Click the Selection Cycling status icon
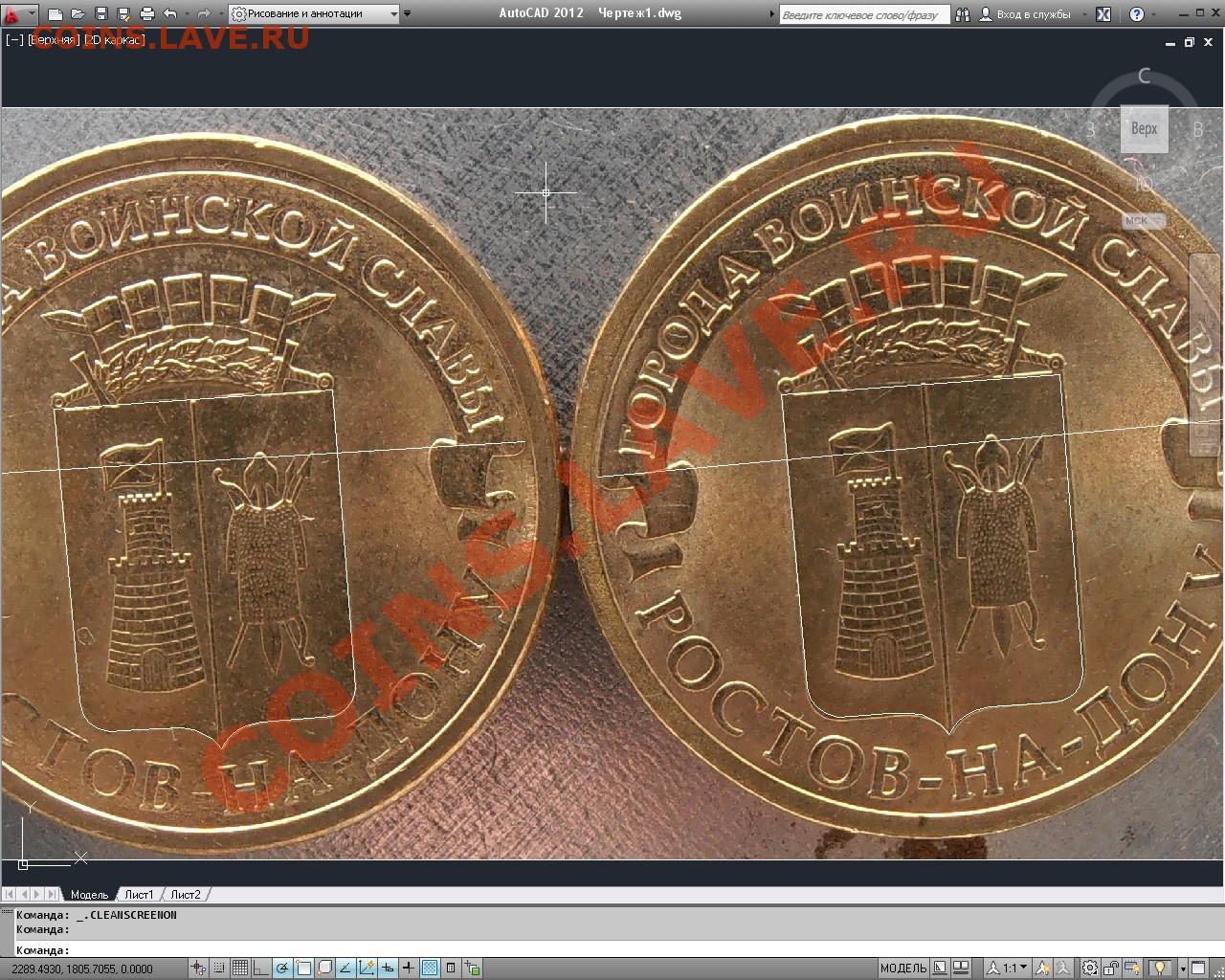 click(x=472, y=969)
